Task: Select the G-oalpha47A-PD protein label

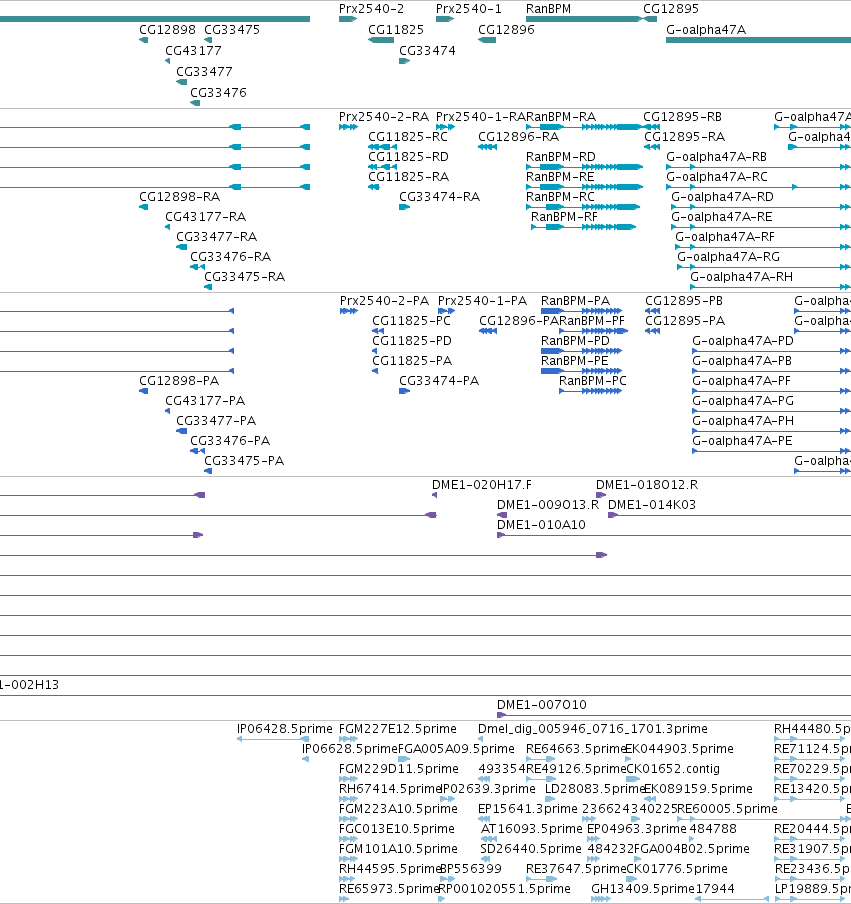Action: 743,341
